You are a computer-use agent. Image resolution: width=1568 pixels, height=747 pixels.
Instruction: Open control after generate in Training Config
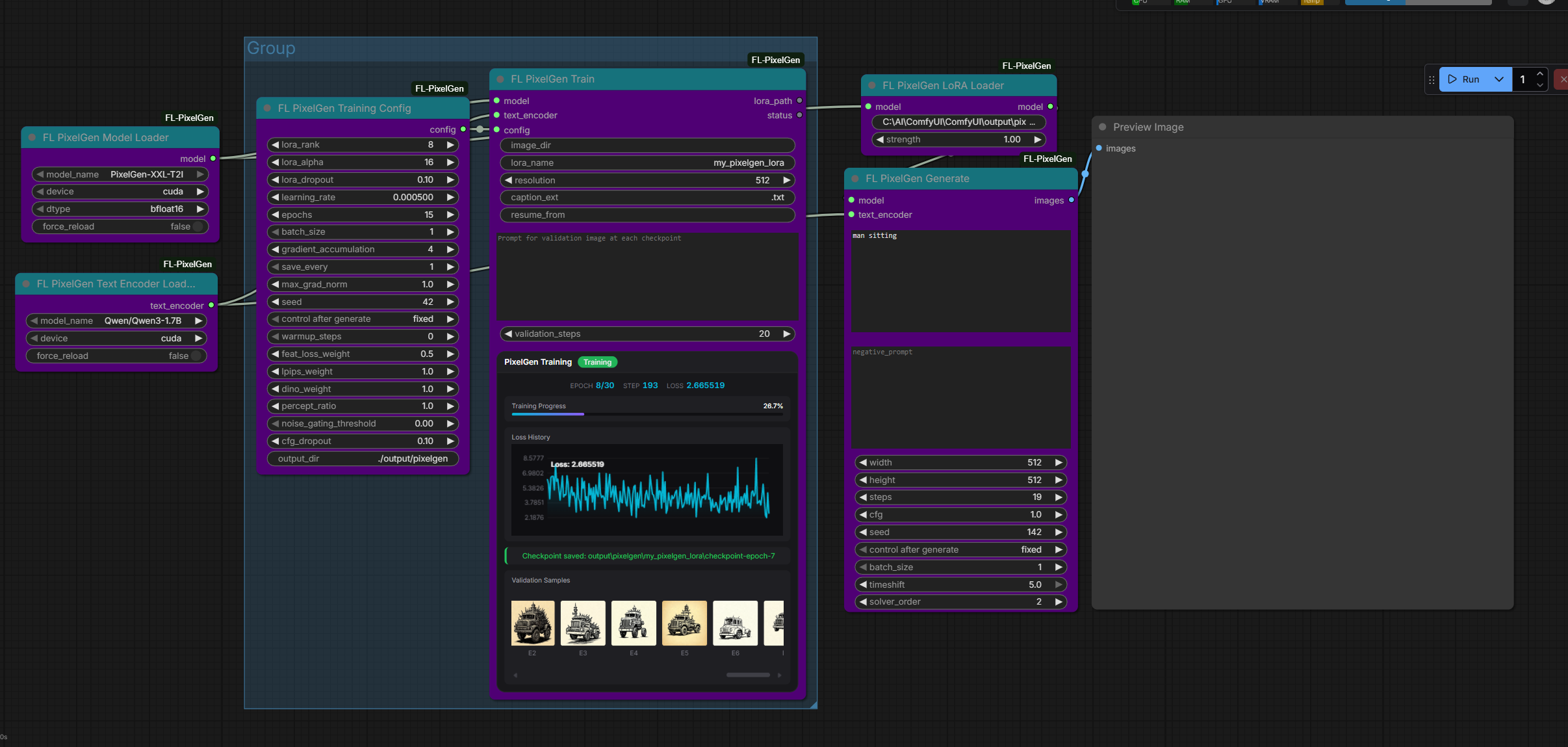(x=363, y=319)
